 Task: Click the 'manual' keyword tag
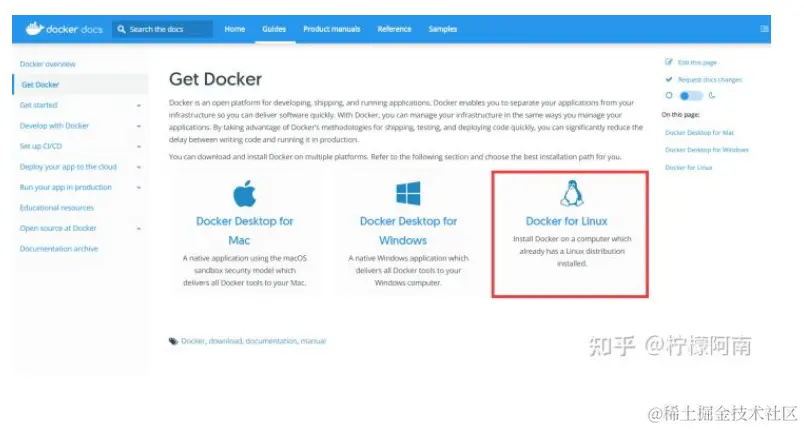click(313, 341)
